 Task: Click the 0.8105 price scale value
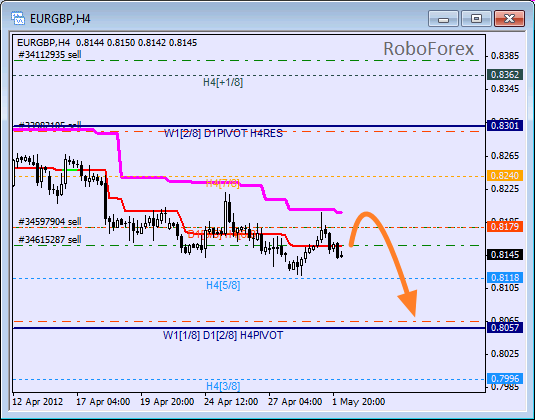click(505, 288)
